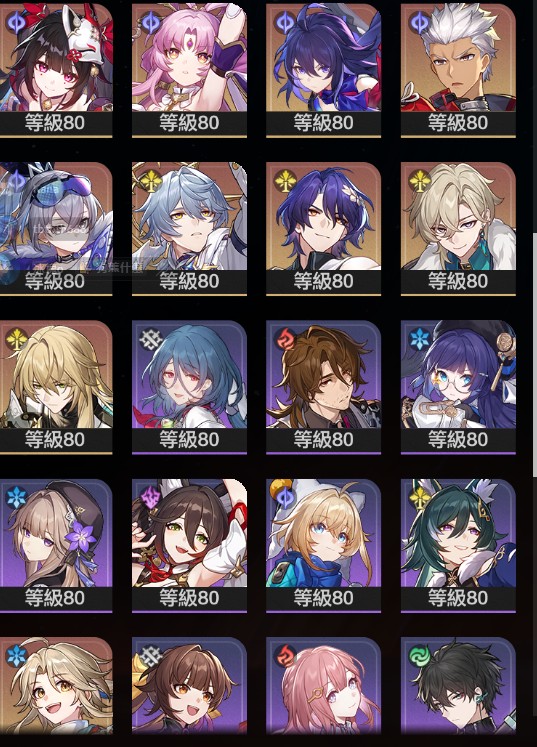
Task: Click Physical icon on teal-haired red-eyed woman
Action: 151,339
